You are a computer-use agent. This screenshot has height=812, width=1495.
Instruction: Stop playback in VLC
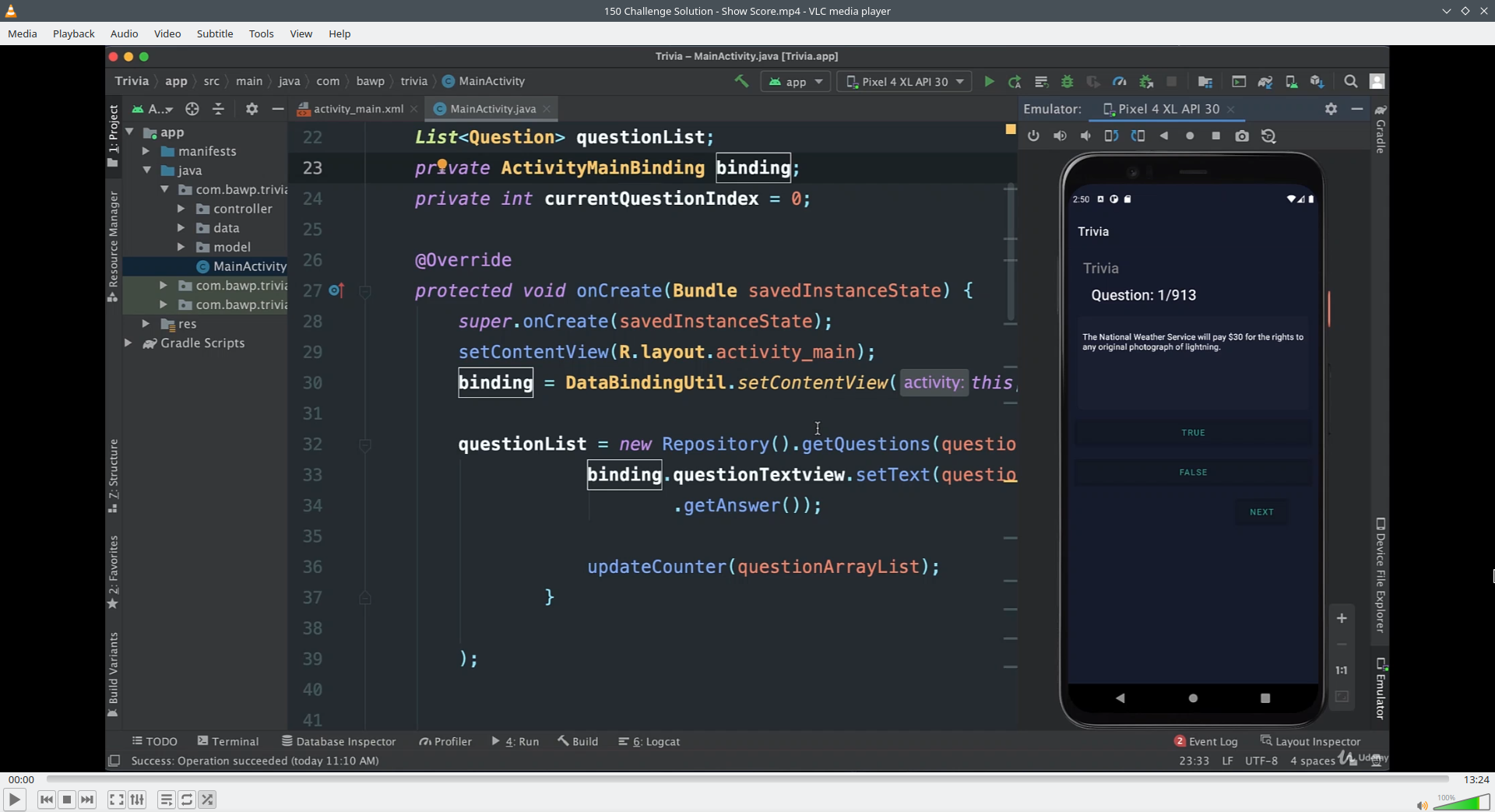67,800
